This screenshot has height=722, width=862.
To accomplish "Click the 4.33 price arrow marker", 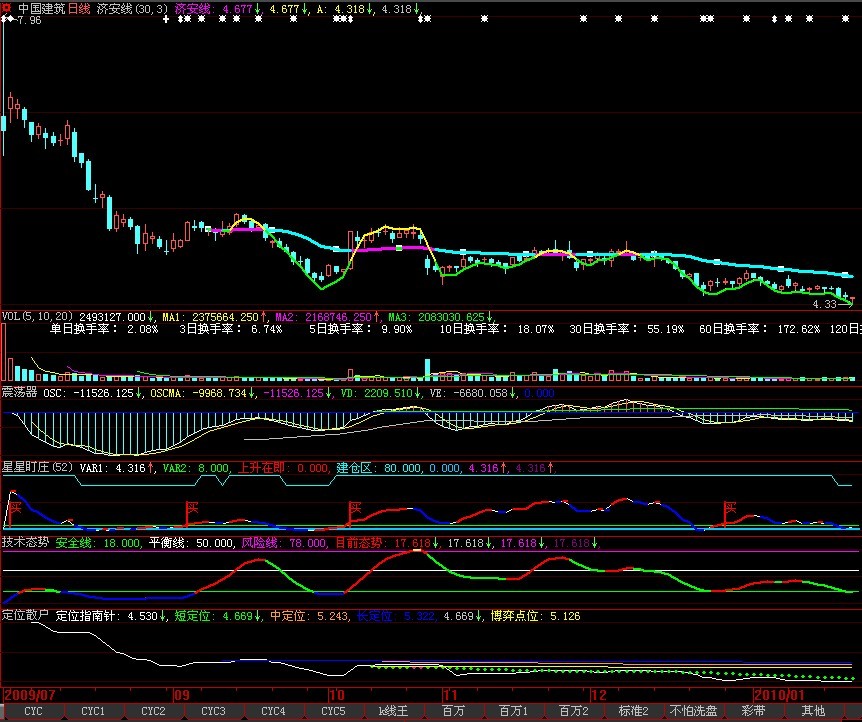I will [830, 304].
